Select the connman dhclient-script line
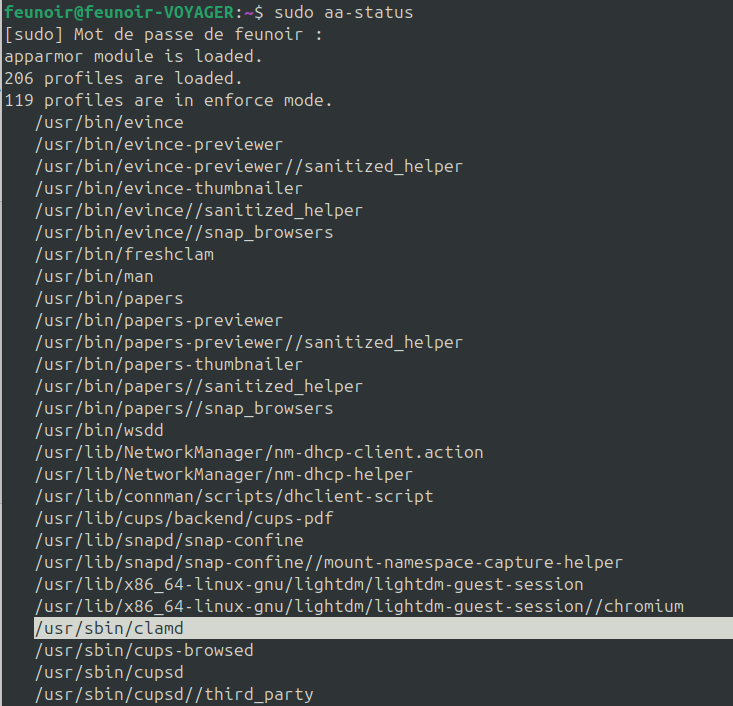This screenshot has width=733, height=706. pyautogui.click(x=233, y=496)
